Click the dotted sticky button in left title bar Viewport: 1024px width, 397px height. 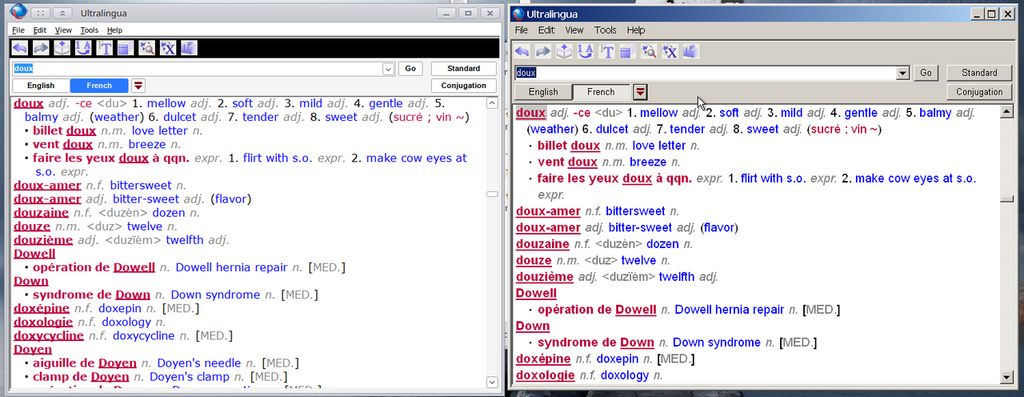(x=40, y=13)
